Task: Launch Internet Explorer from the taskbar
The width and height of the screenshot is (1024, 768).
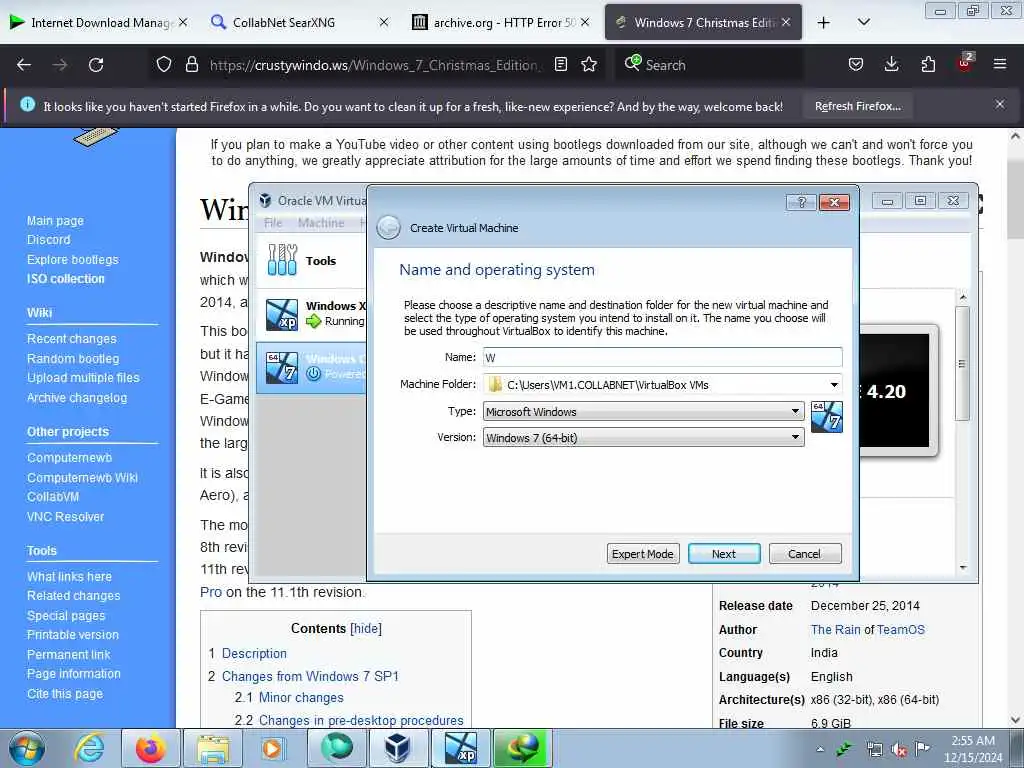Action: click(89, 748)
